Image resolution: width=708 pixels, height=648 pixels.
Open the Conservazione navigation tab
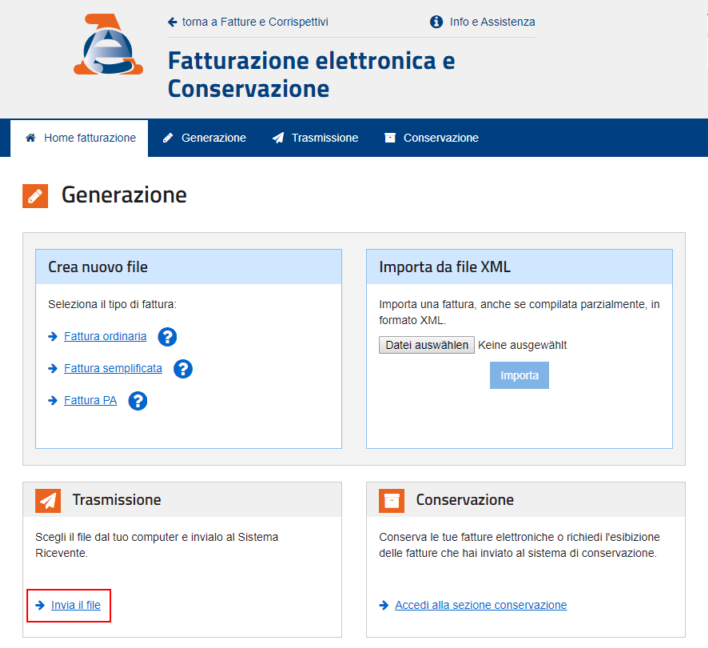pyautogui.click(x=431, y=138)
